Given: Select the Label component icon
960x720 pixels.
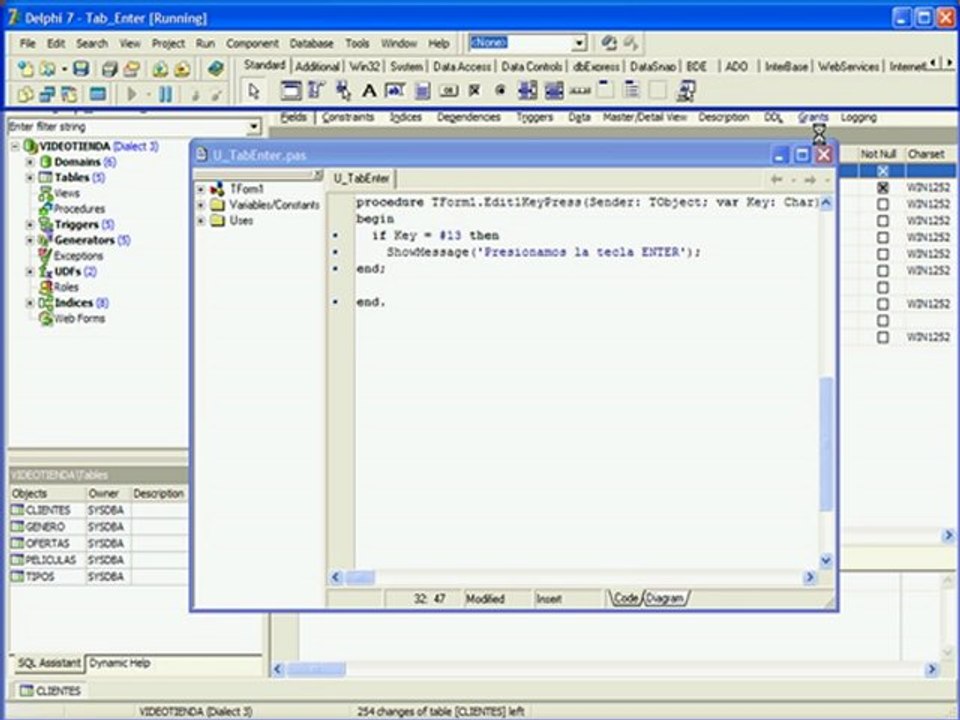Looking at the screenshot, I should click(x=369, y=91).
